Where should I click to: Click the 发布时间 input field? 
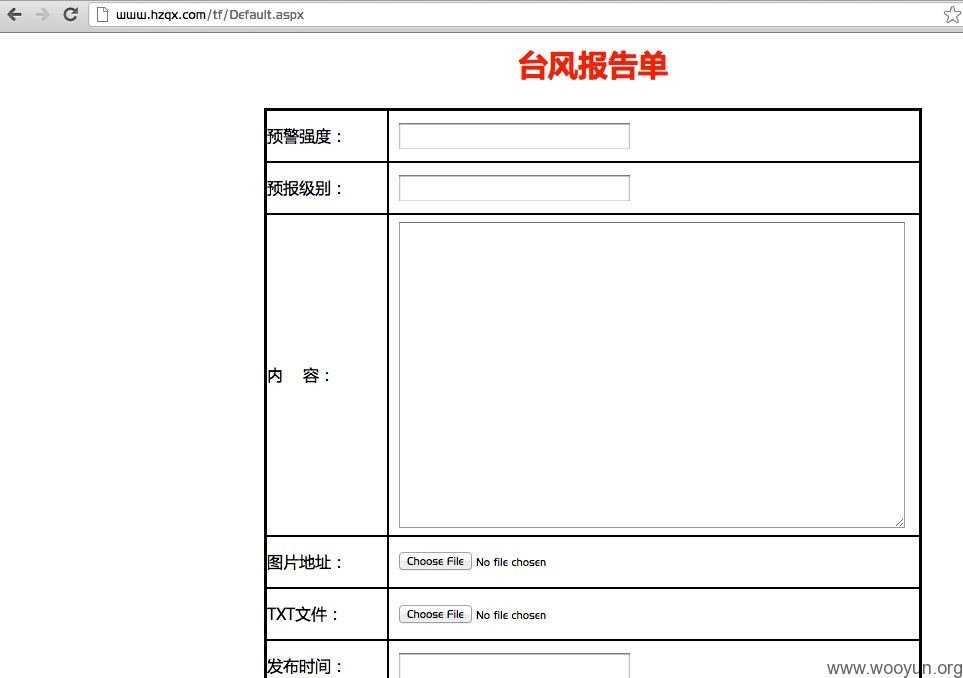tap(514, 666)
